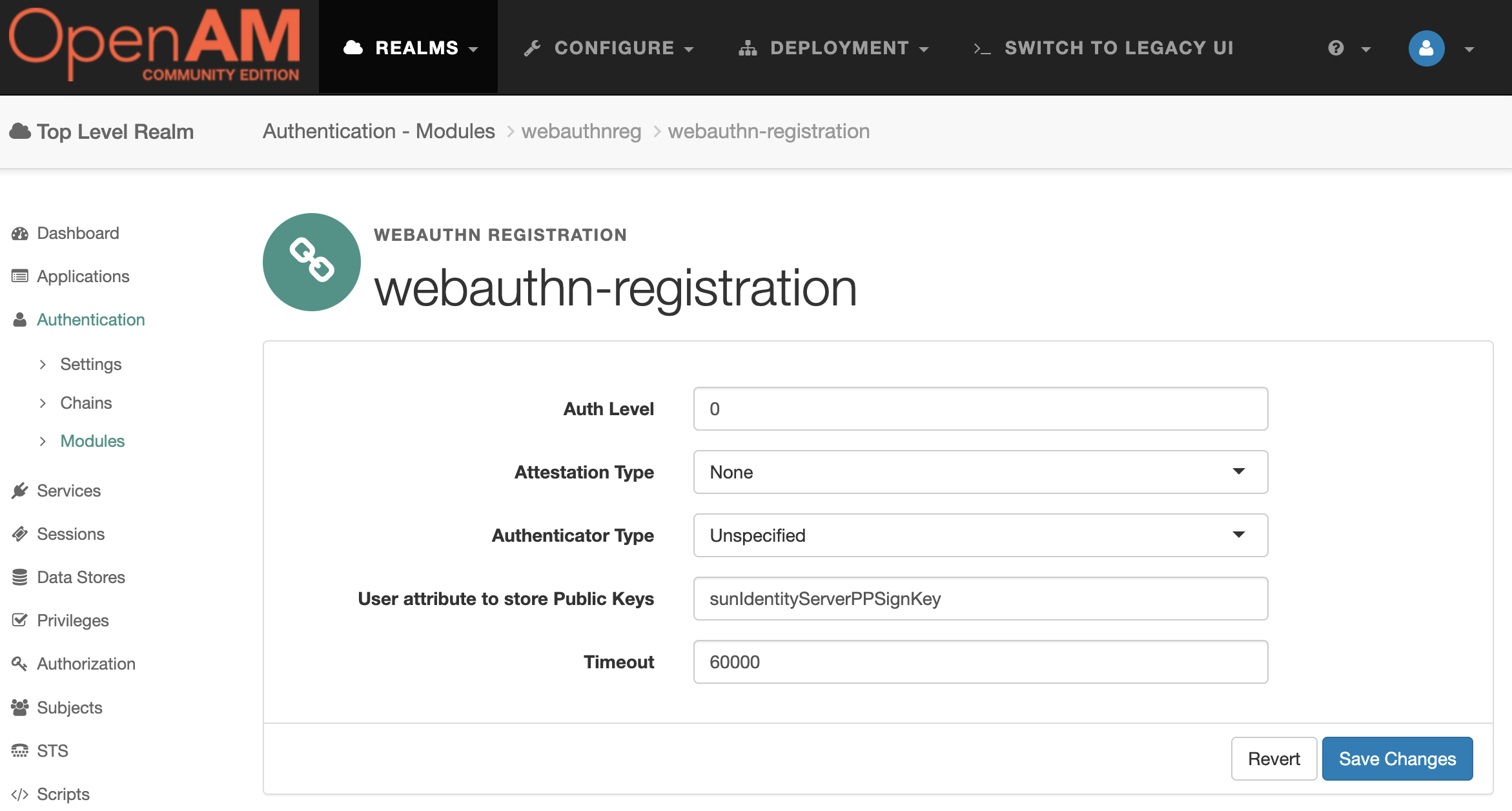This screenshot has height=811, width=1512.
Task: Click the Sessions tag icon in sidebar
Action: coord(20,534)
